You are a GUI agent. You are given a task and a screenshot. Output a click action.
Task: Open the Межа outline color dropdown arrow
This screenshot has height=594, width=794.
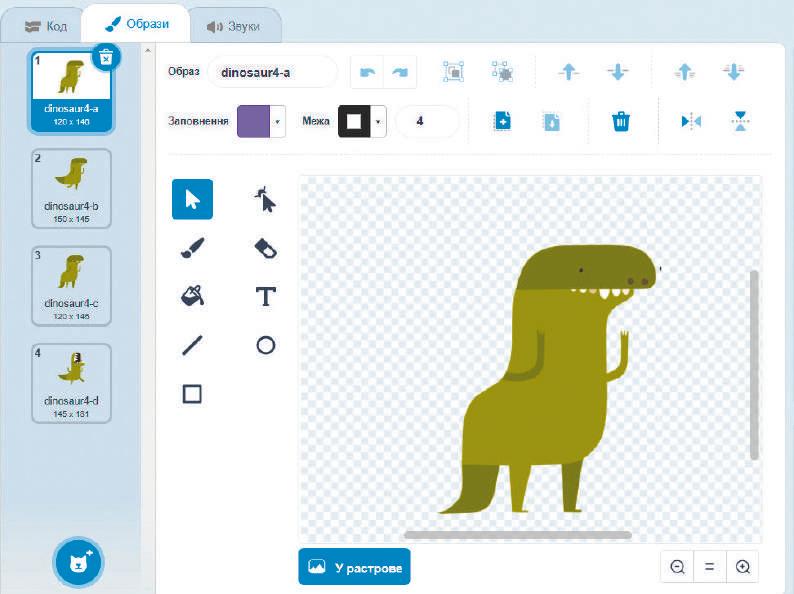378,122
